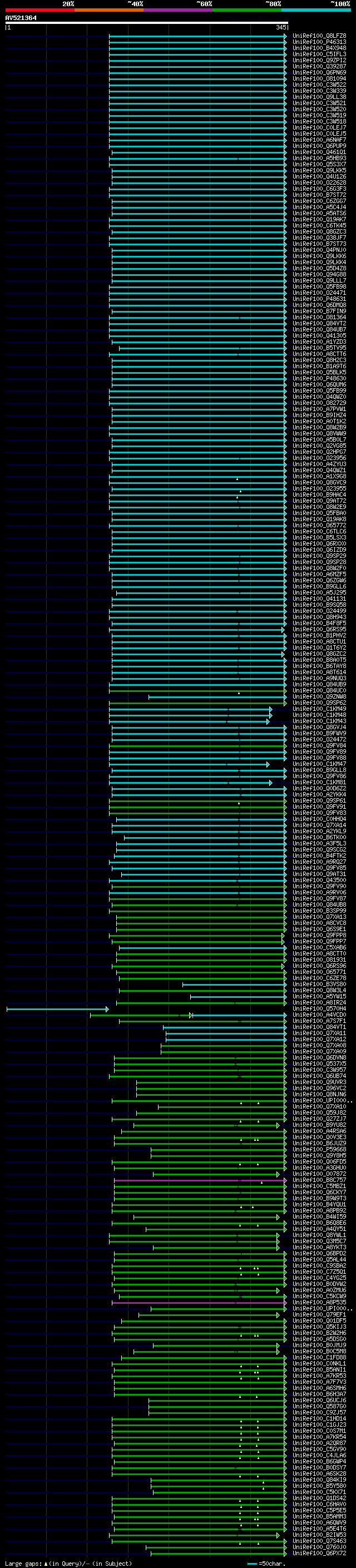
Task: Select the AV521364 query label
Action: point(21,18)
